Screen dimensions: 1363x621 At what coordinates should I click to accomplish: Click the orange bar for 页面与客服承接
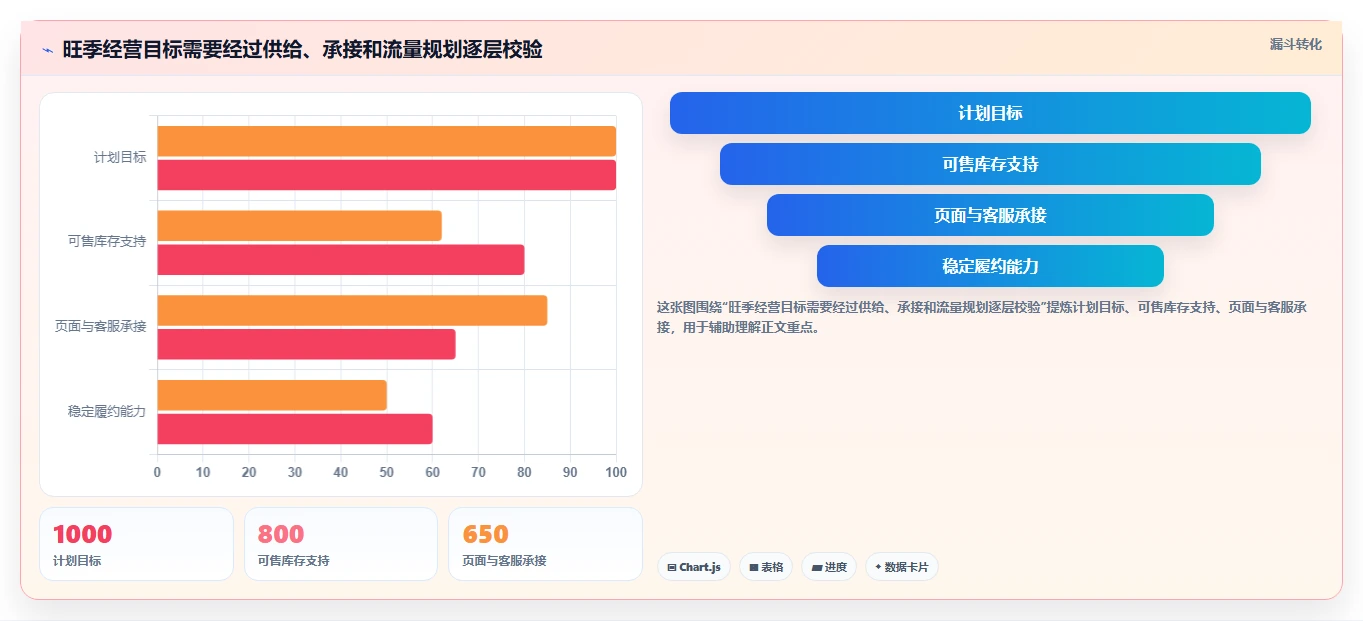[352, 310]
